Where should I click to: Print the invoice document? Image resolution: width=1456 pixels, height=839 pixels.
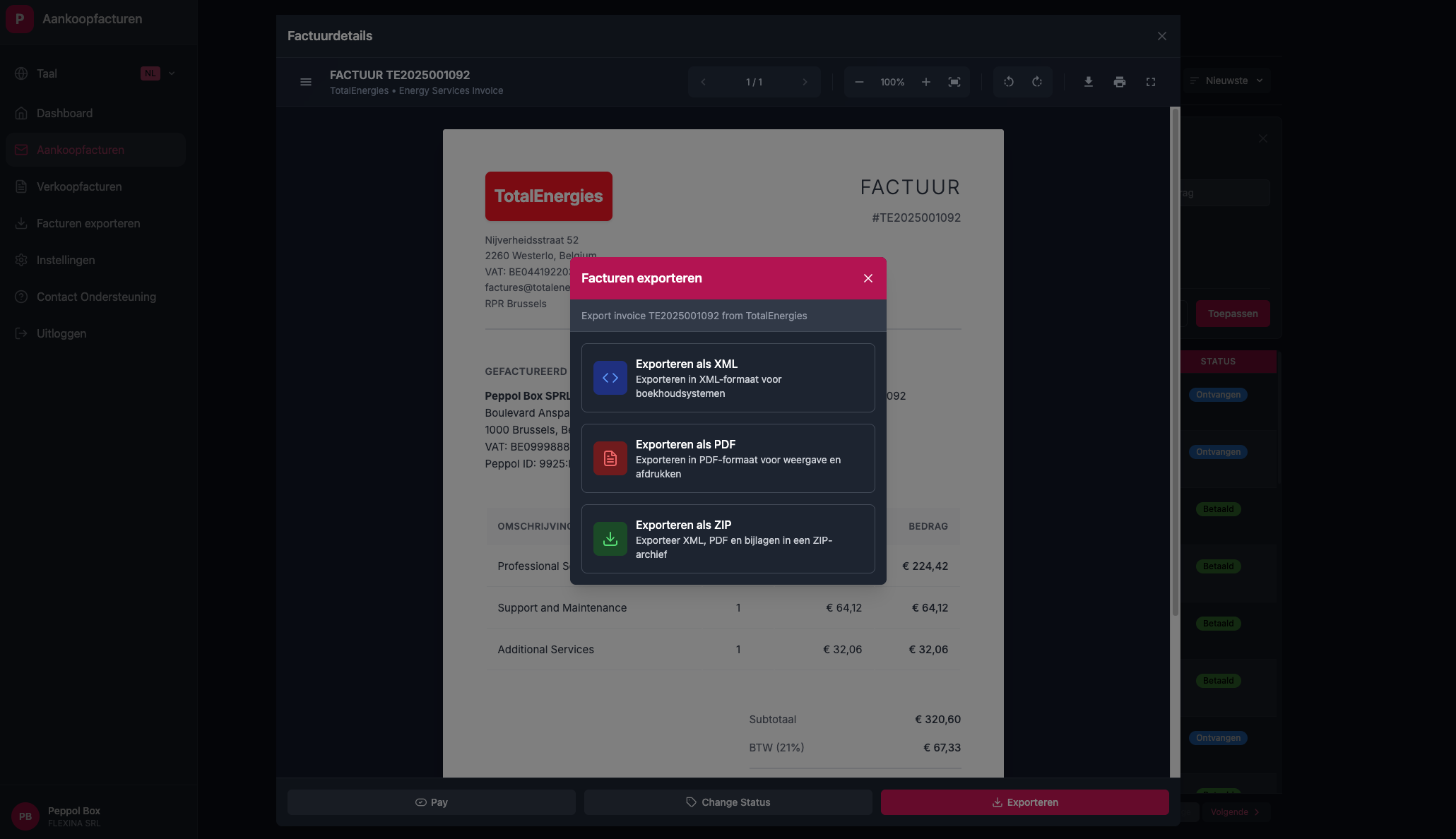tap(1120, 82)
